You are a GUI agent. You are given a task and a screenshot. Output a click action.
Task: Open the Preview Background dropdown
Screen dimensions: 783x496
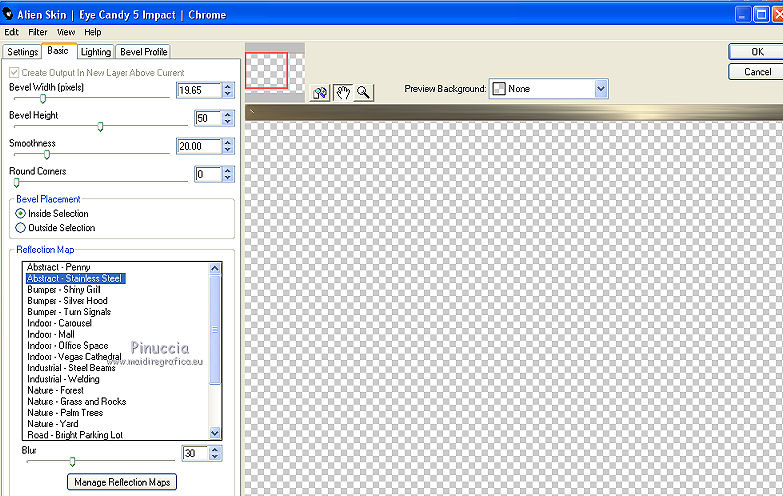point(601,89)
